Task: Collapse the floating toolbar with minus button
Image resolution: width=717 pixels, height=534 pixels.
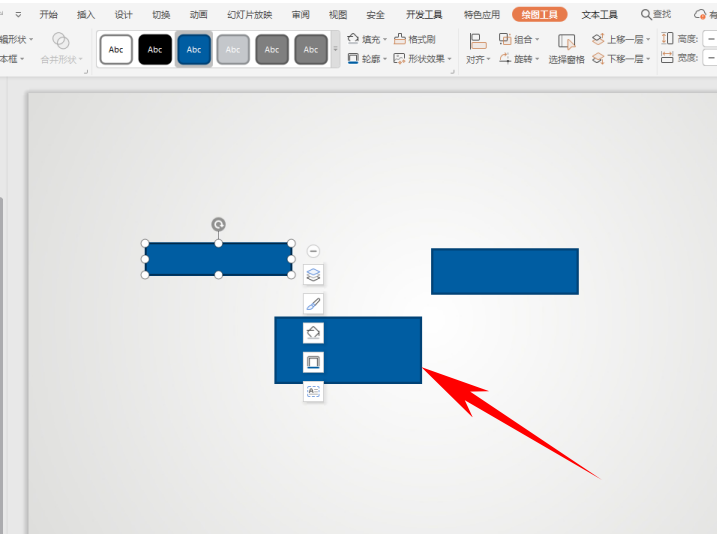Action: (x=313, y=251)
